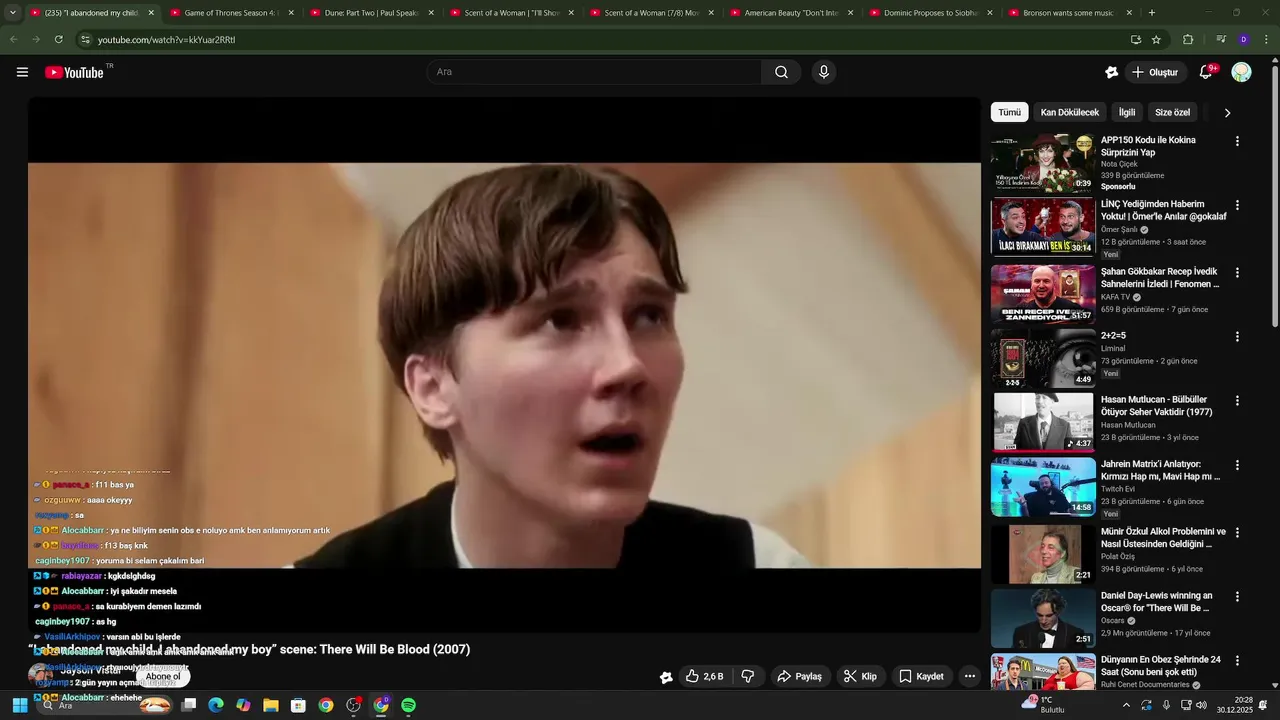Open options for Hasan Mutlucan video
Image resolution: width=1280 pixels, height=720 pixels.
pos(1237,401)
